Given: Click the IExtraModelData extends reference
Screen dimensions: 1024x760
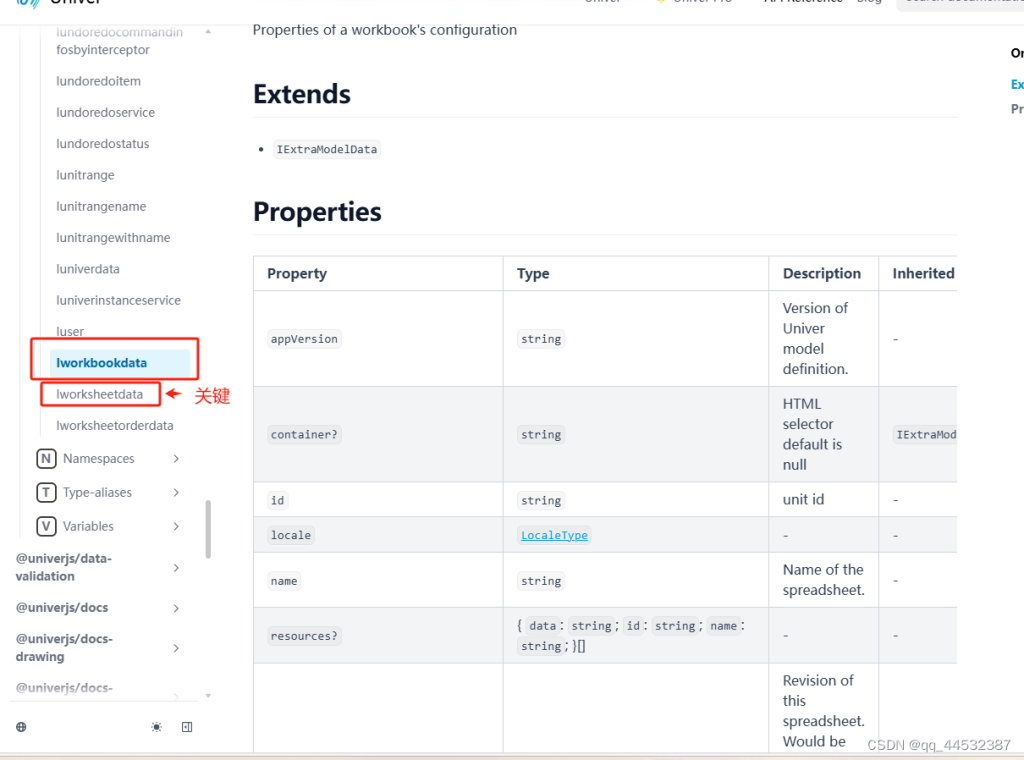Looking at the screenshot, I should coord(327,149).
